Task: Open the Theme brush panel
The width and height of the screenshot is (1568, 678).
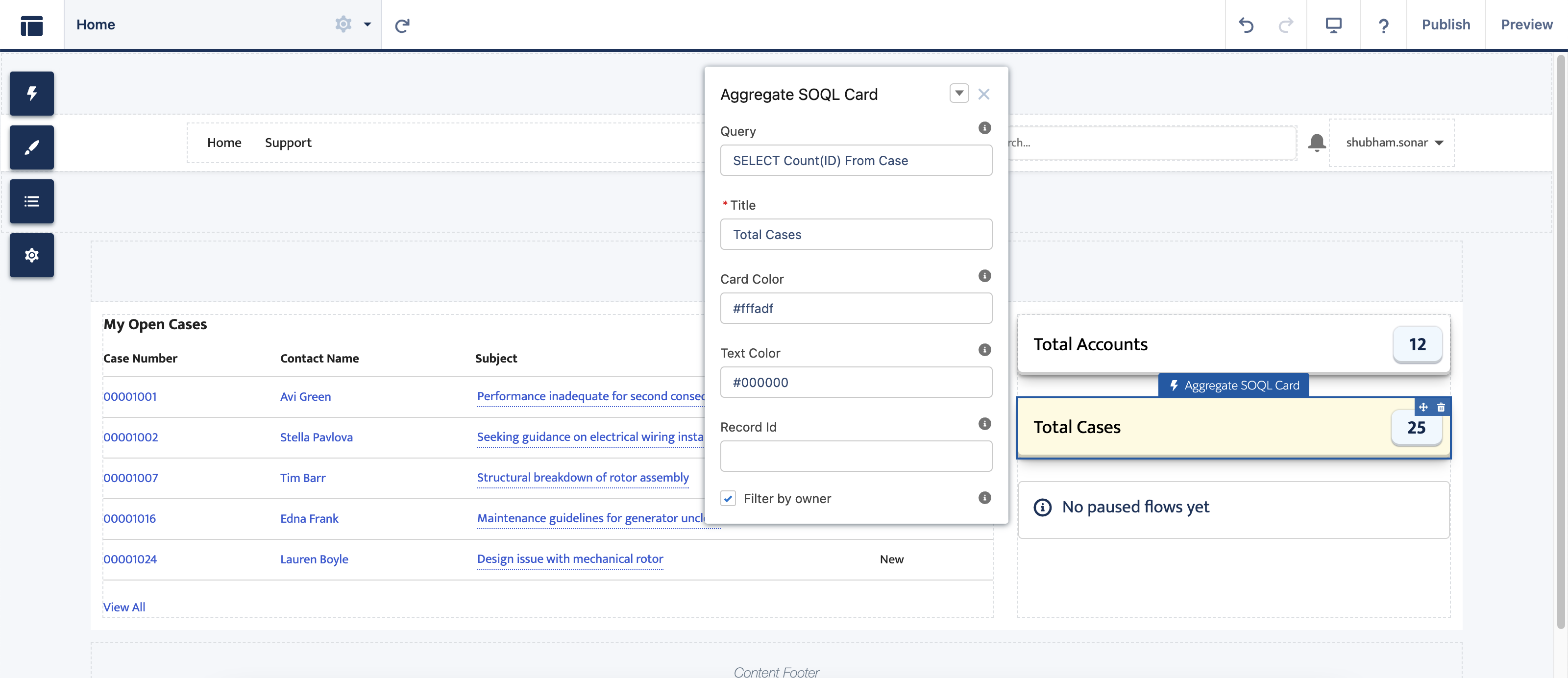Action: tap(32, 147)
